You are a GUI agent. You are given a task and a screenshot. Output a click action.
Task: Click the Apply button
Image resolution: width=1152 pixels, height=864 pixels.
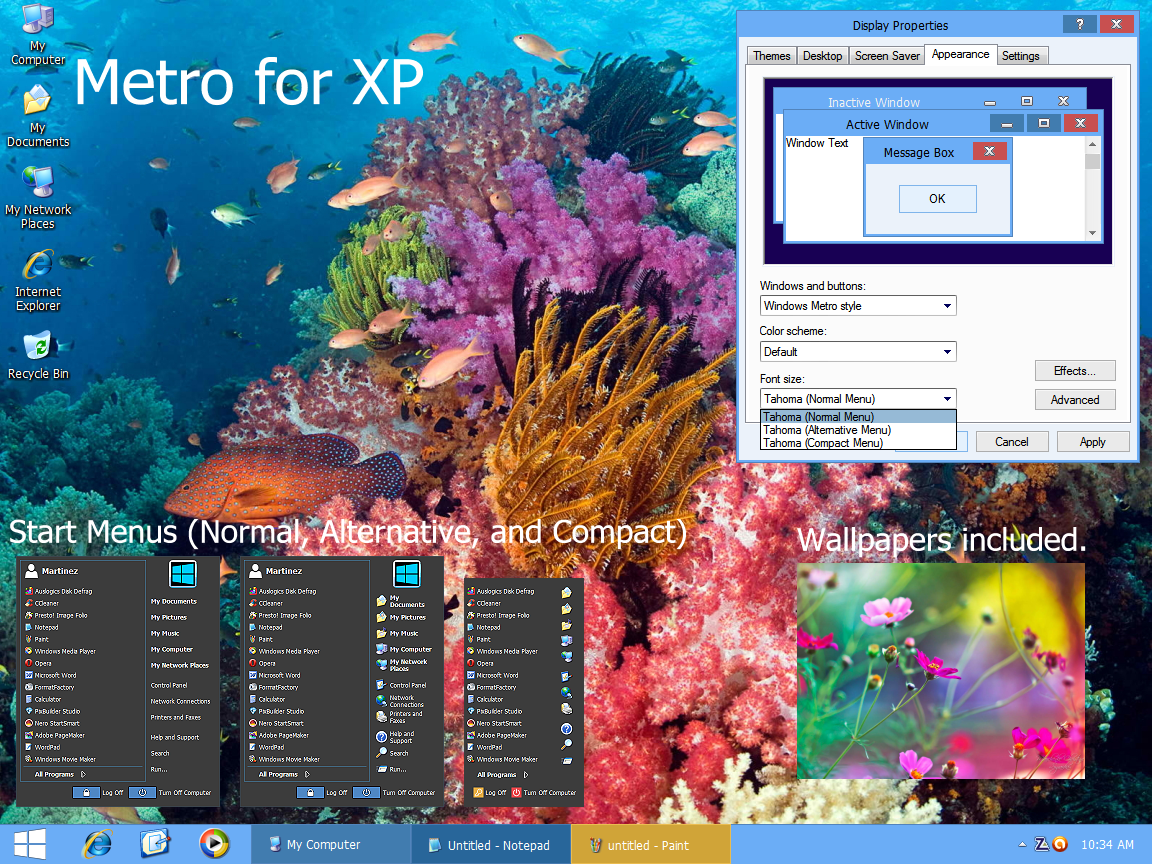pyautogui.click(x=1093, y=441)
